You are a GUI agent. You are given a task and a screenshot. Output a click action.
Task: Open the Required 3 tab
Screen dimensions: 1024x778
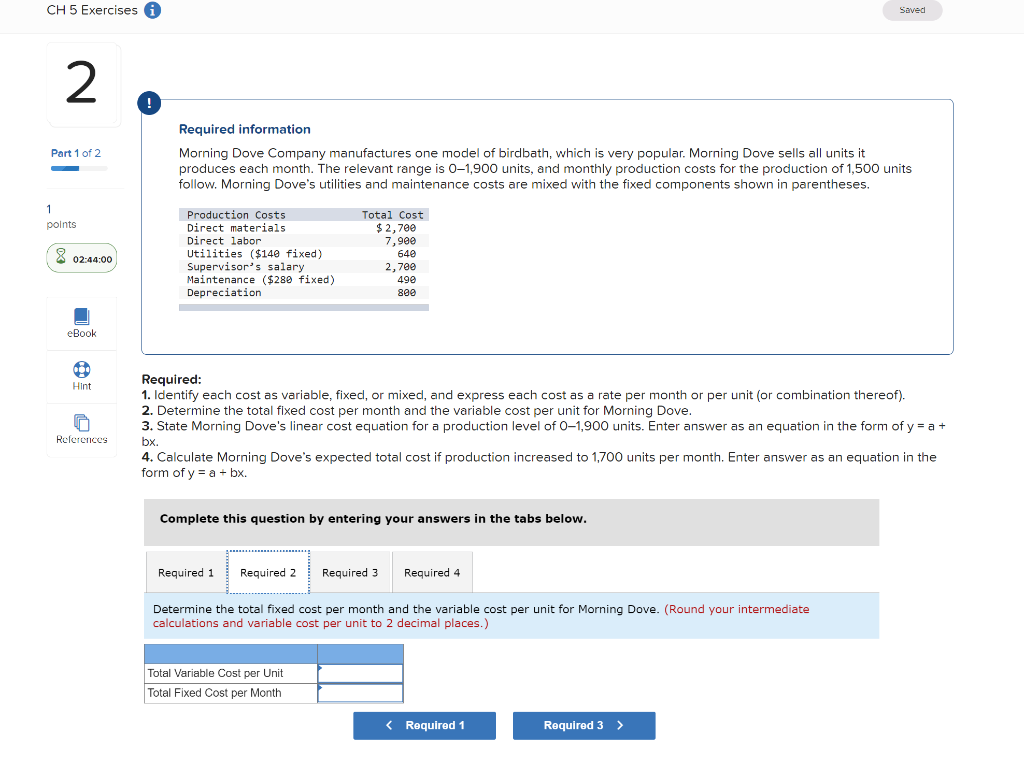tap(349, 572)
